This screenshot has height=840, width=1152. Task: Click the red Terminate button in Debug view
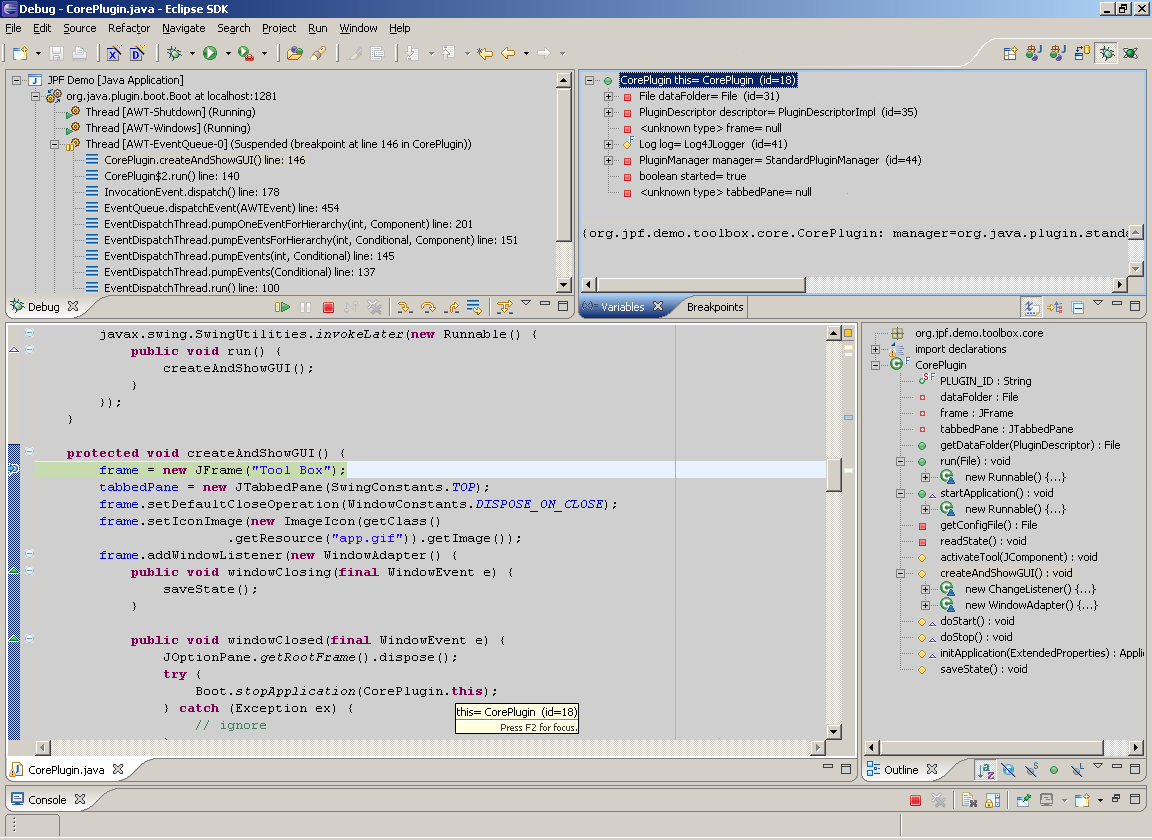point(328,307)
